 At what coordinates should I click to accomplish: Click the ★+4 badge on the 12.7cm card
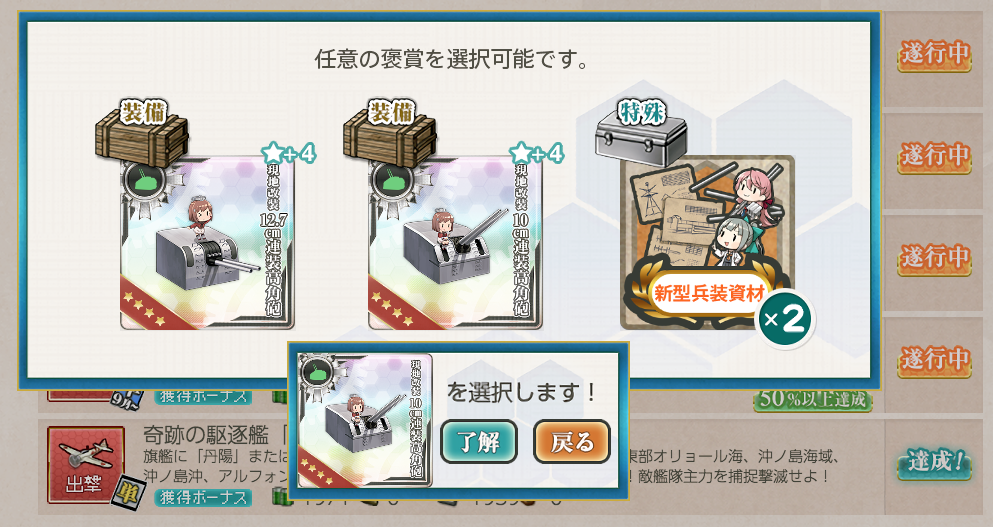click(289, 153)
